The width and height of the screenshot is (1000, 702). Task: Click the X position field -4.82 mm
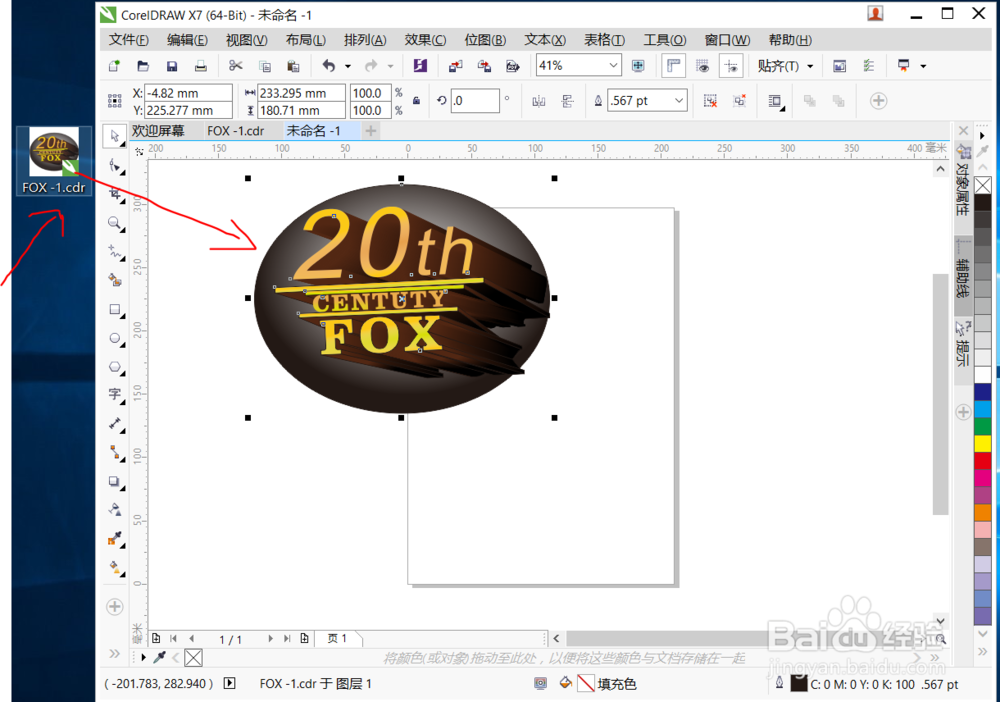188,93
